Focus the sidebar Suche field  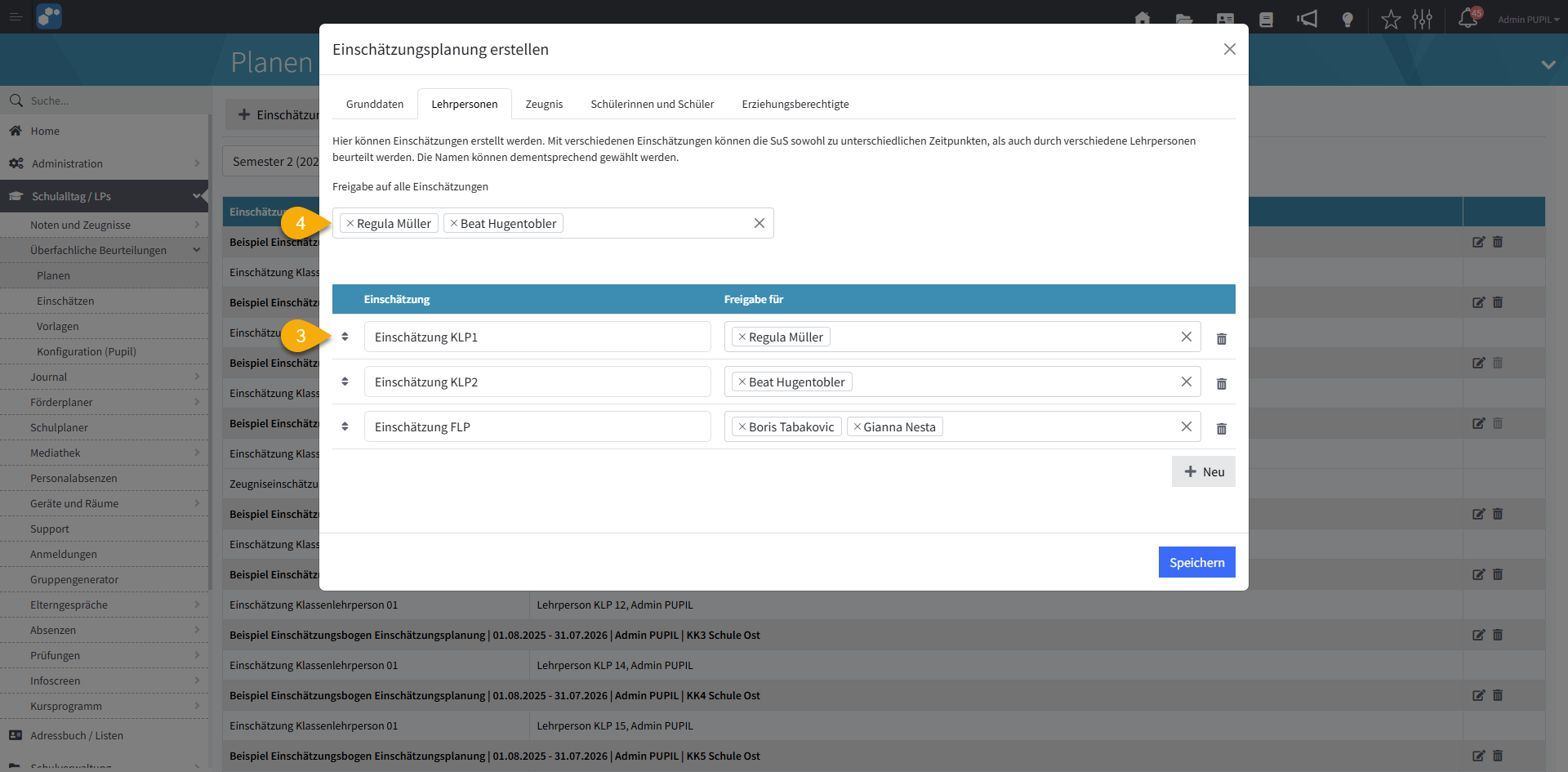pyautogui.click(x=105, y=100)
